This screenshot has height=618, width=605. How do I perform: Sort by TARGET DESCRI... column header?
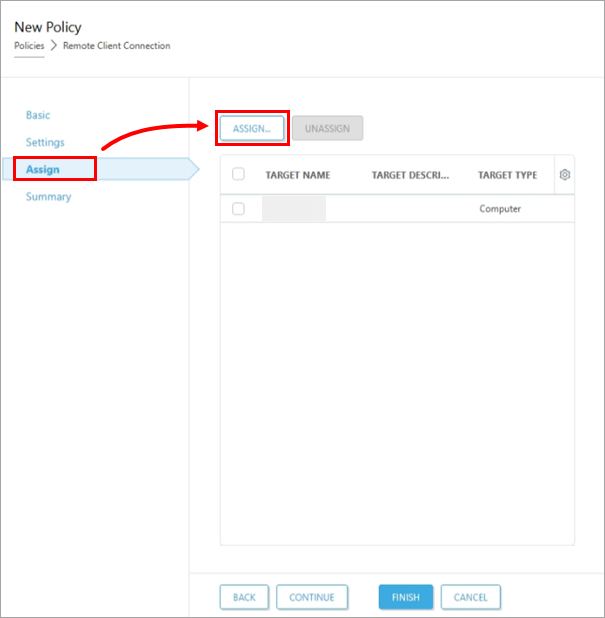click(x=410, y=175)
